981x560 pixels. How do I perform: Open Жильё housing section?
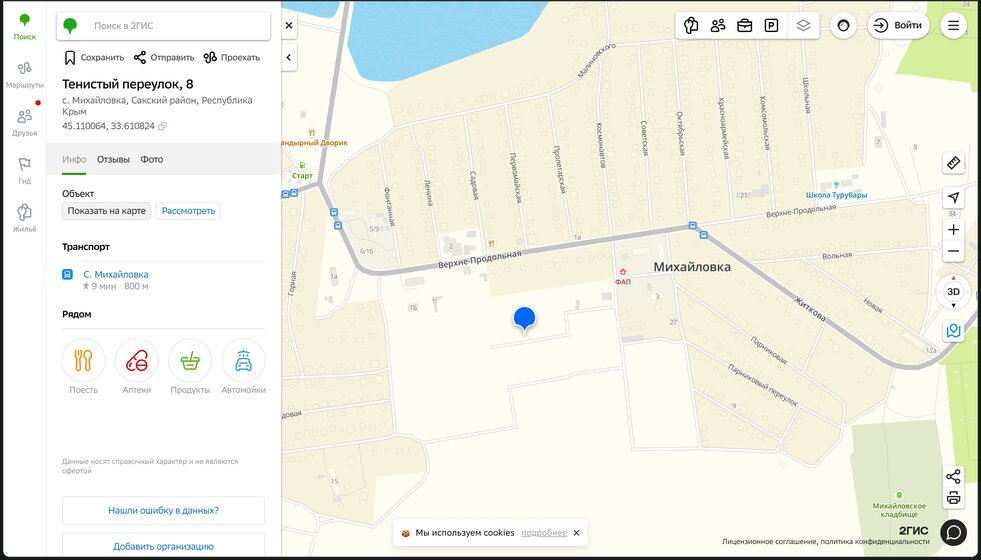point(24,218)
